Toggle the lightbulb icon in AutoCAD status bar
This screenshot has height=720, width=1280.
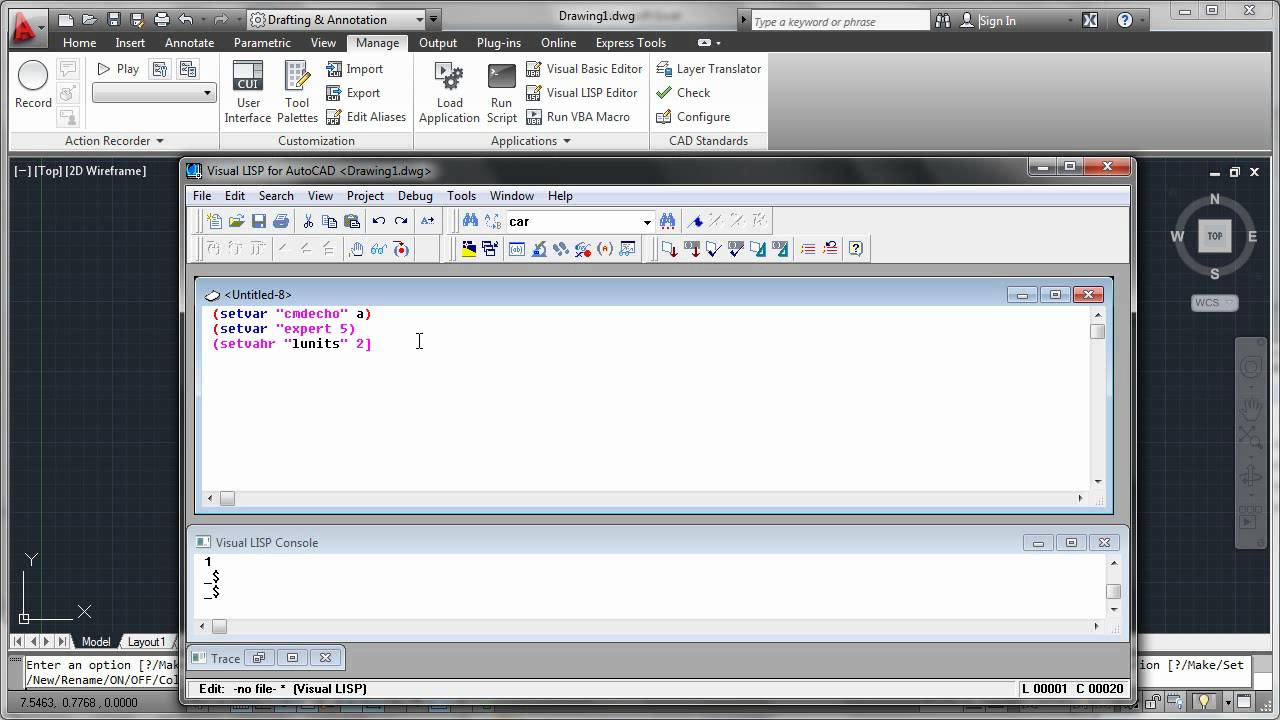click(x=1206, y=702)
